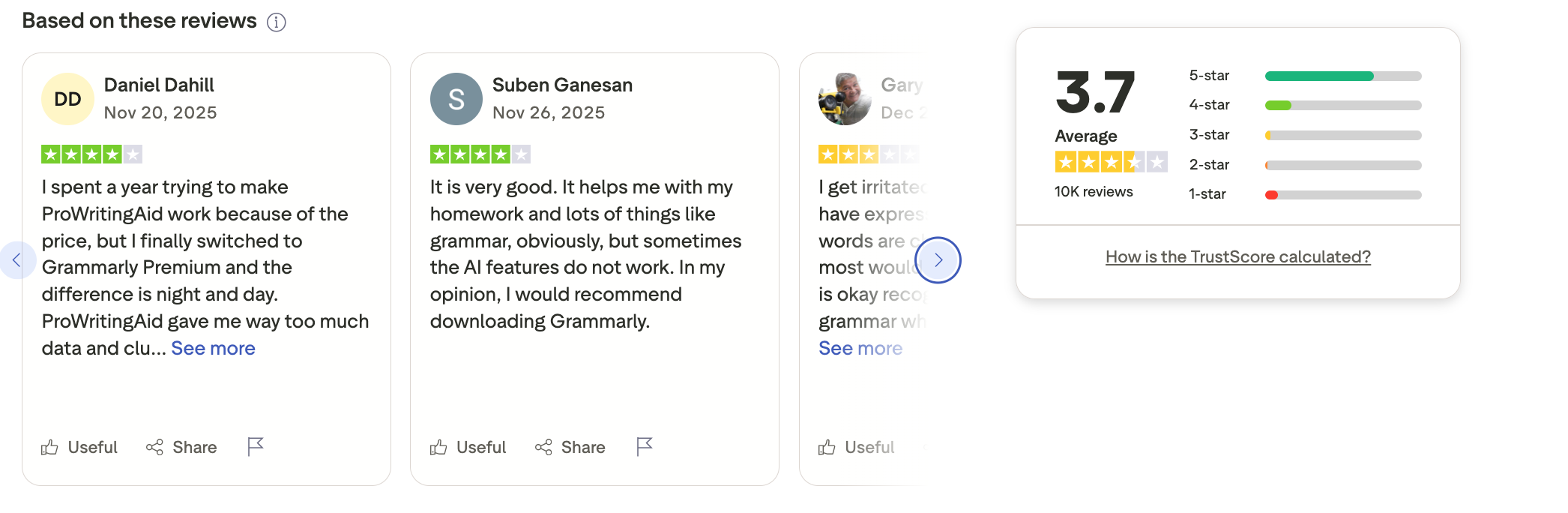
Task: Click the 10K reviews count
Action: (1093, 192)
